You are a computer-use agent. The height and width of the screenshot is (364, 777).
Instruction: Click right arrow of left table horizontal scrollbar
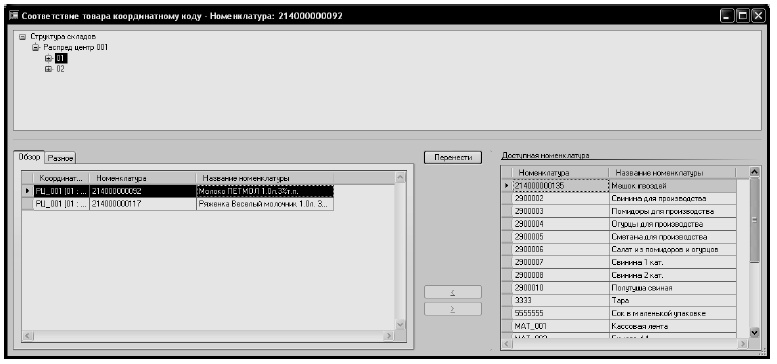click(x=390, y=336)
